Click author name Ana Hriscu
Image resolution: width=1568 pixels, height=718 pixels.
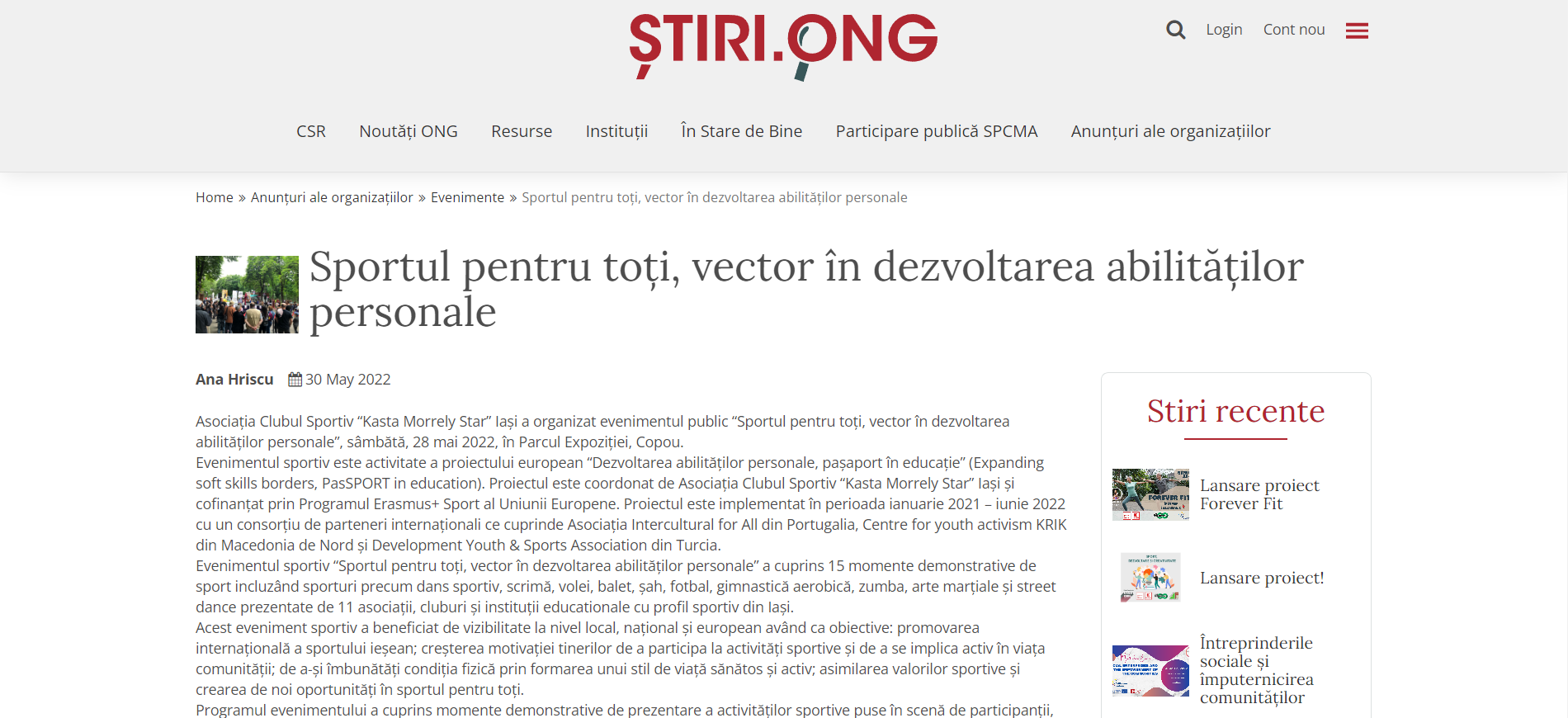[234, 380]
